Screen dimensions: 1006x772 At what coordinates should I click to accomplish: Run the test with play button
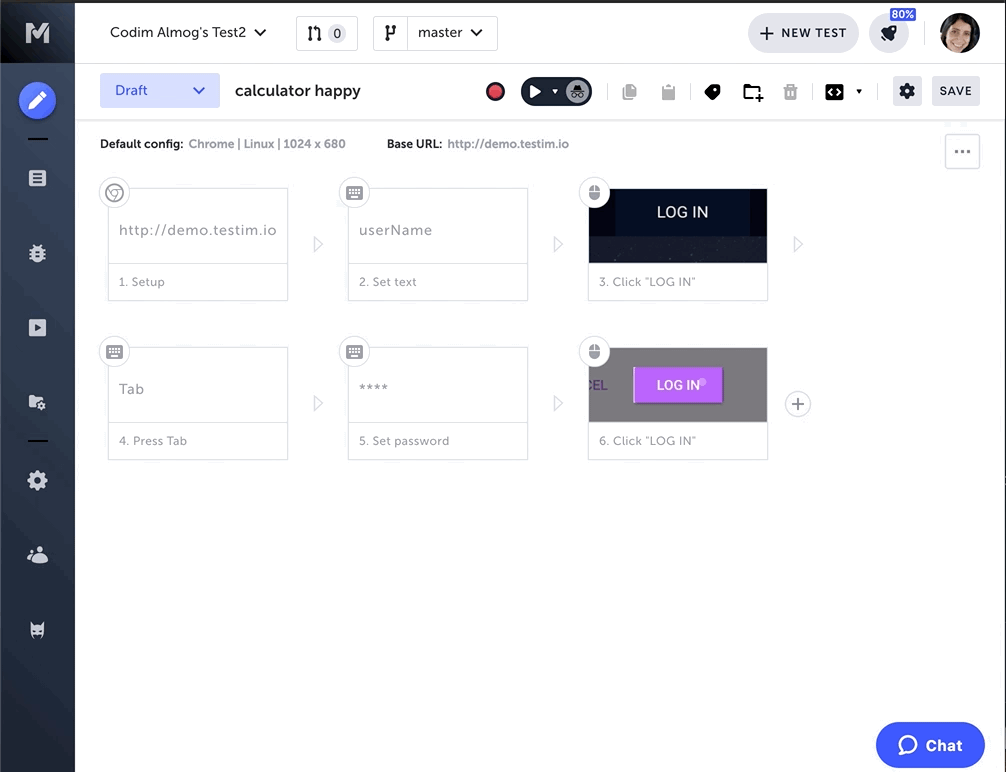point(535,91)
